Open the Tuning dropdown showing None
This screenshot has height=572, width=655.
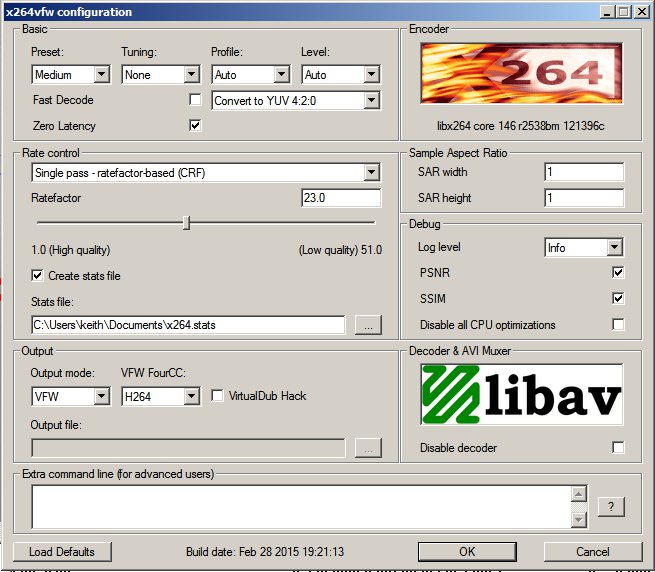point(161,75)
